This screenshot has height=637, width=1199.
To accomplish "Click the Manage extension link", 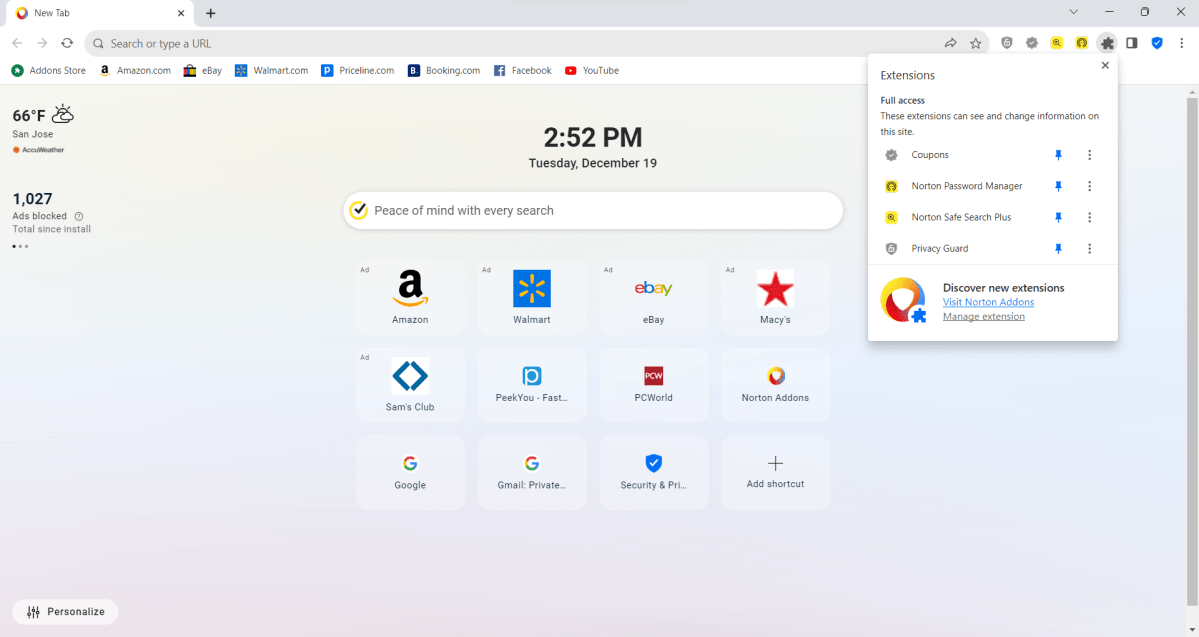I will point(983,317).
